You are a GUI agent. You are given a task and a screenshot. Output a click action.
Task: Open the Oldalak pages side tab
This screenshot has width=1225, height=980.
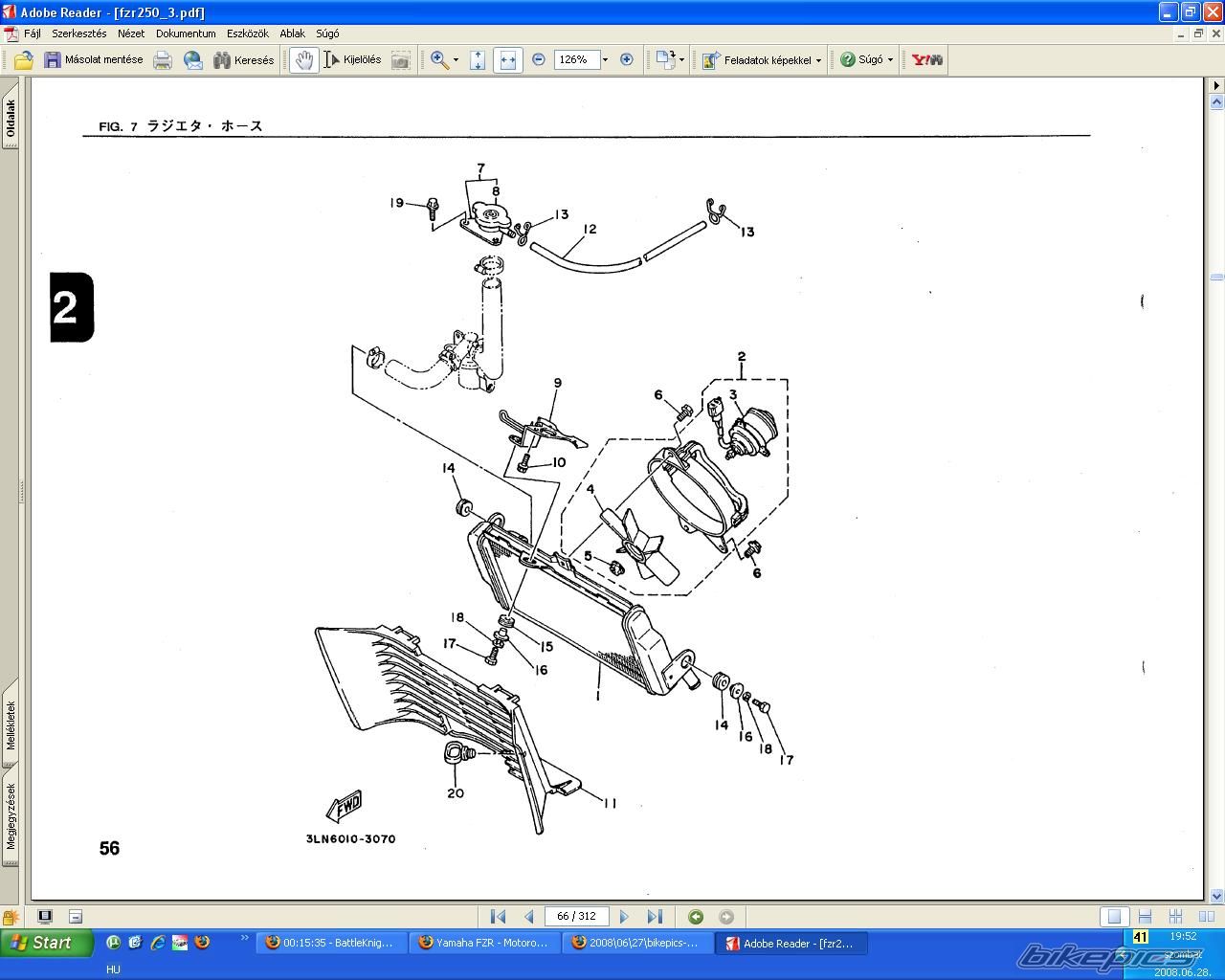point(11,120)
